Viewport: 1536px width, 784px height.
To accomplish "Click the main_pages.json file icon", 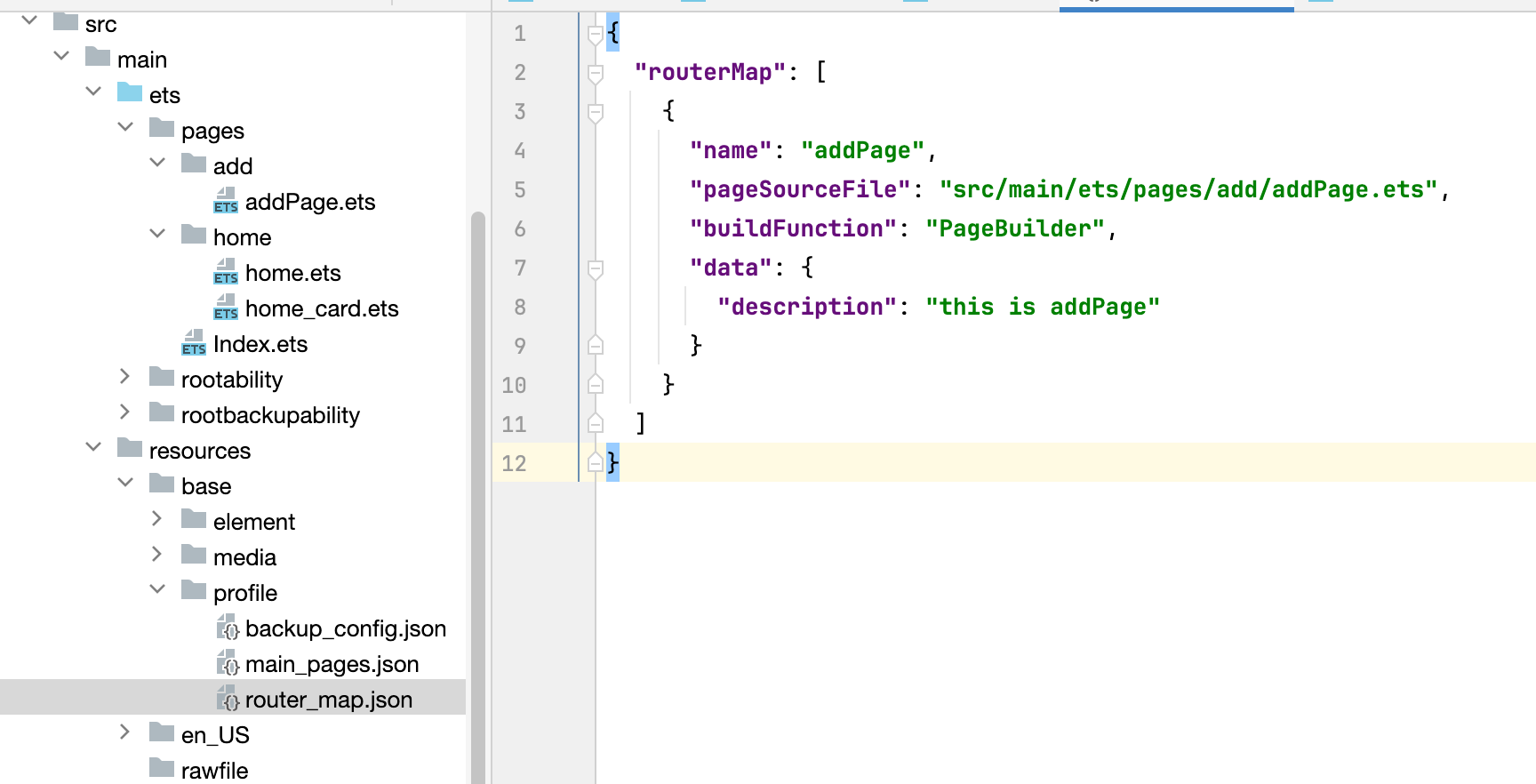I will (228, 662).
